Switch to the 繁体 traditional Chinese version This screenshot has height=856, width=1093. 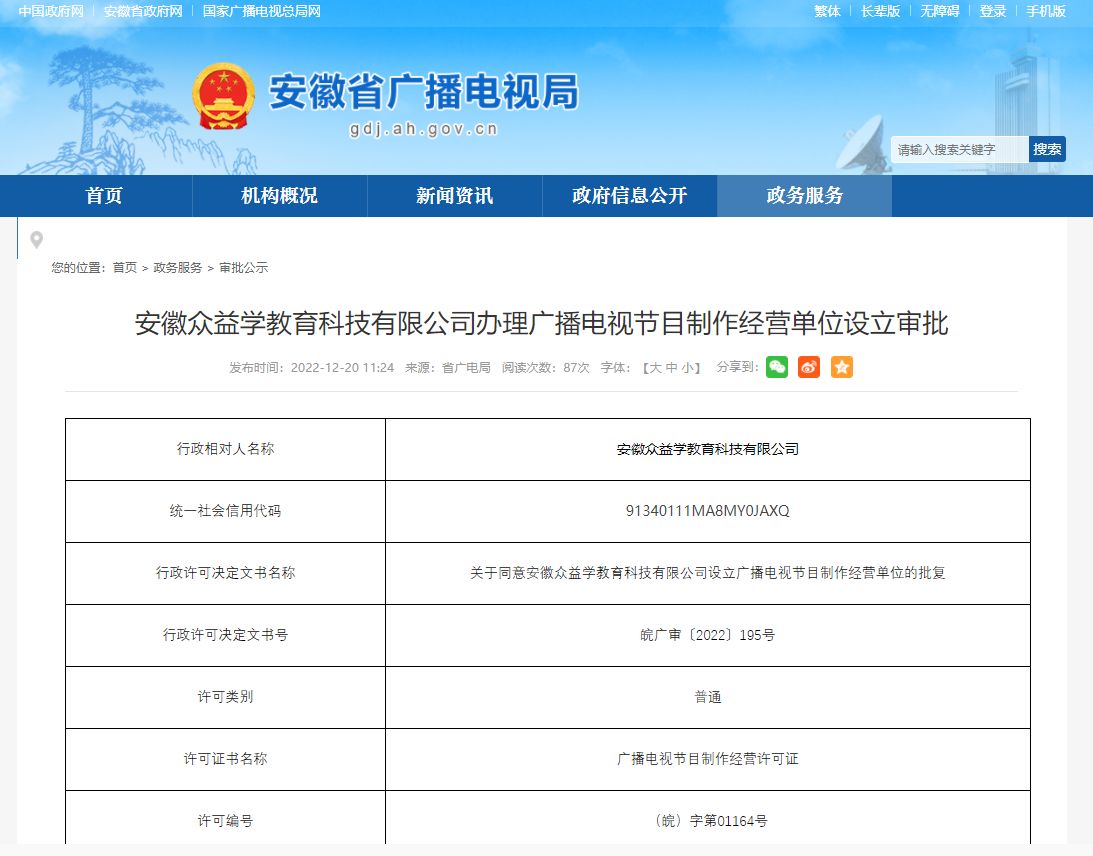pyautogui.click(x=826, y=12)
